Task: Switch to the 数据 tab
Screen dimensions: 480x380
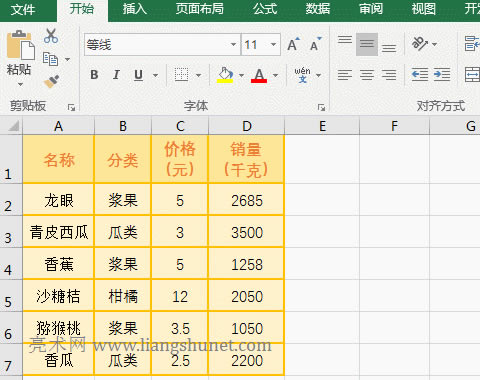Action: pos(318,9)
